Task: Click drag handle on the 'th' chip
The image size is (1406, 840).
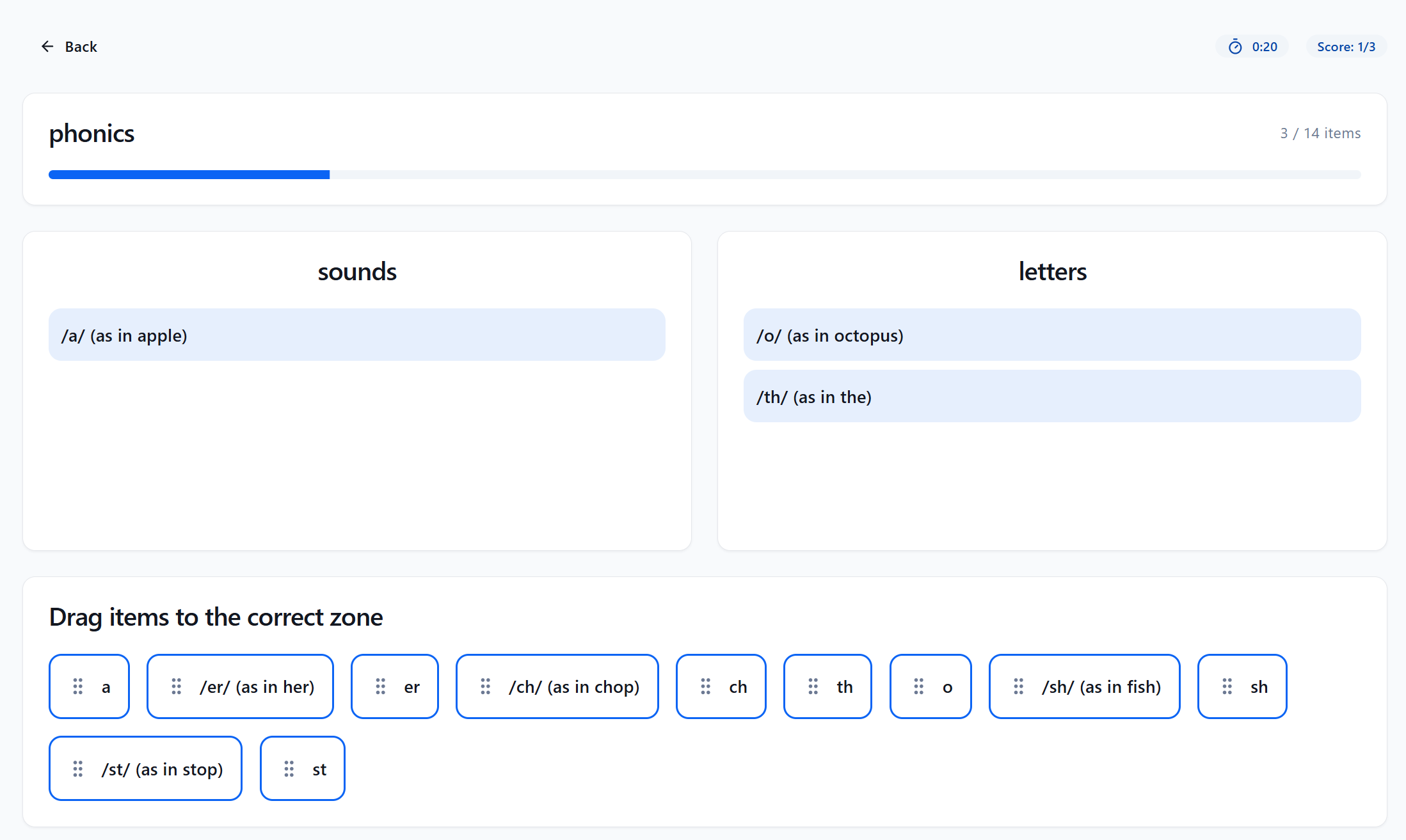Action: (x=813, y=686)
